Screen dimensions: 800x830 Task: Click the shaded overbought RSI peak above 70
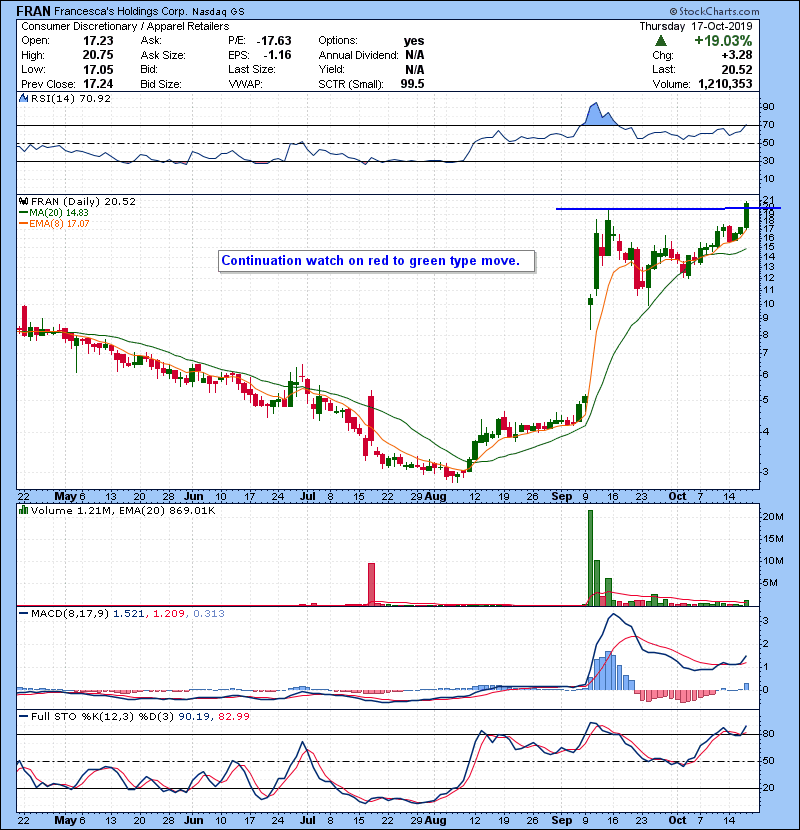point(598,114)
